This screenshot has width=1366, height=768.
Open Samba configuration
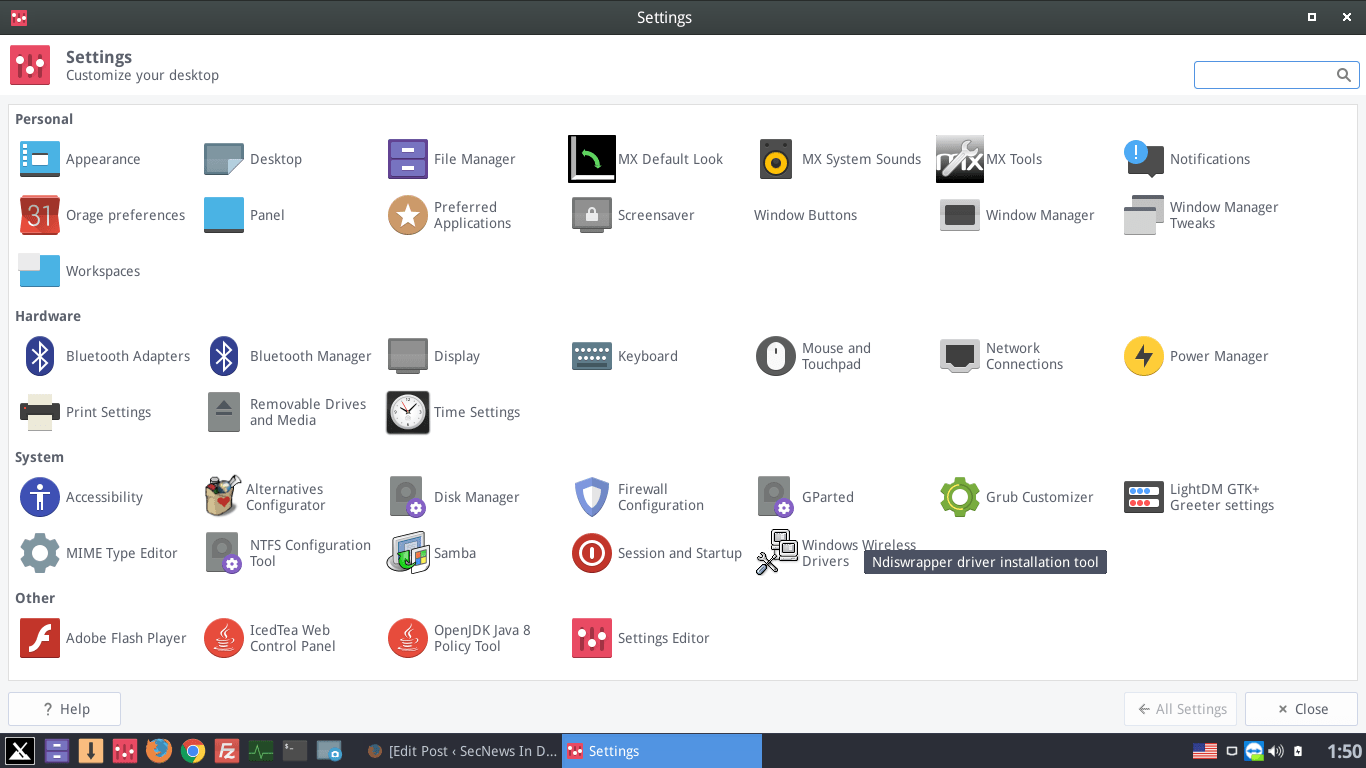[408, 553]
